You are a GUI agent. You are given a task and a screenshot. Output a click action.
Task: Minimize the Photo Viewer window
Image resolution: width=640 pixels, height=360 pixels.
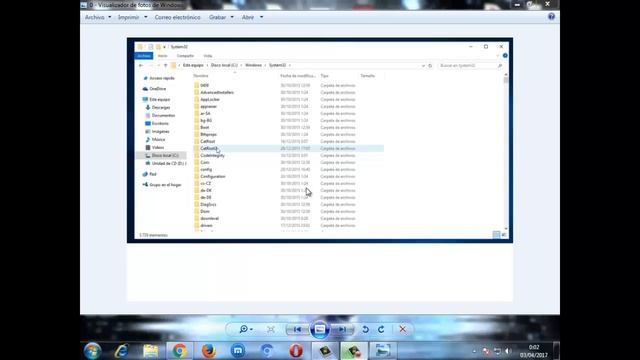[x=517, y=4]
